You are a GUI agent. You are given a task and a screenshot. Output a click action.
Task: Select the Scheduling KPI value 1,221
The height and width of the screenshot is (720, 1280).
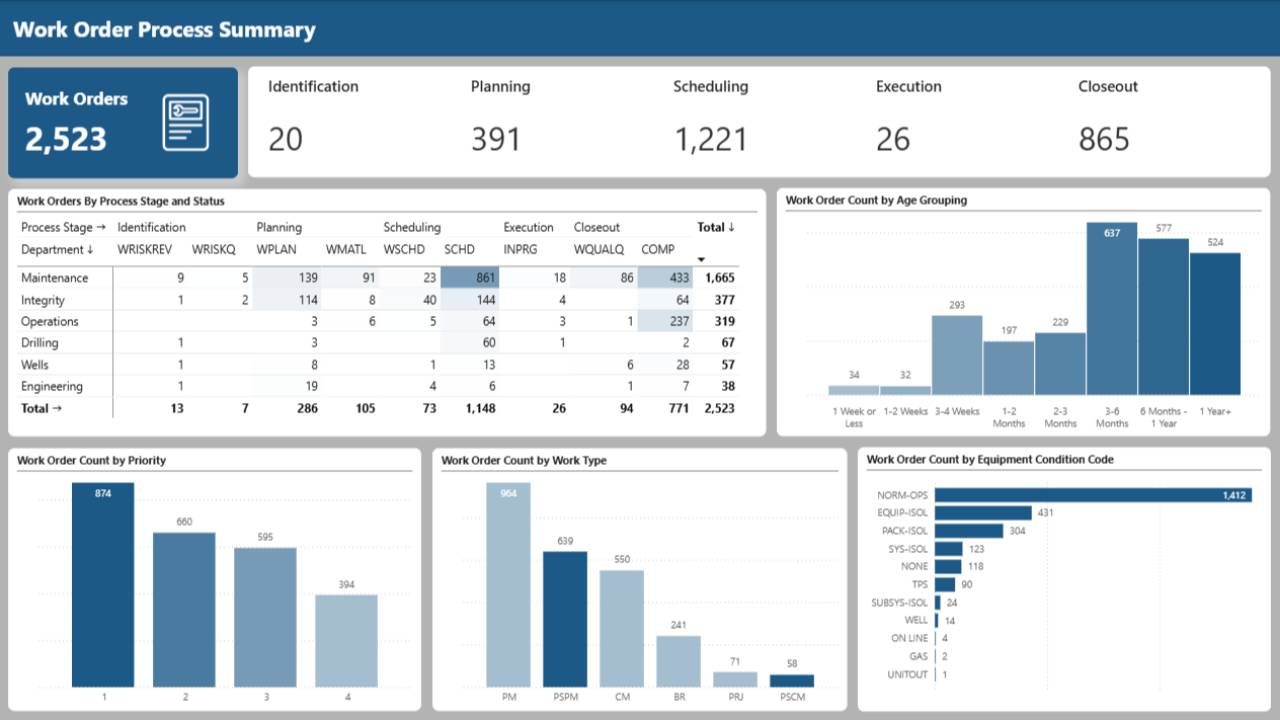[x=710, y=139]
